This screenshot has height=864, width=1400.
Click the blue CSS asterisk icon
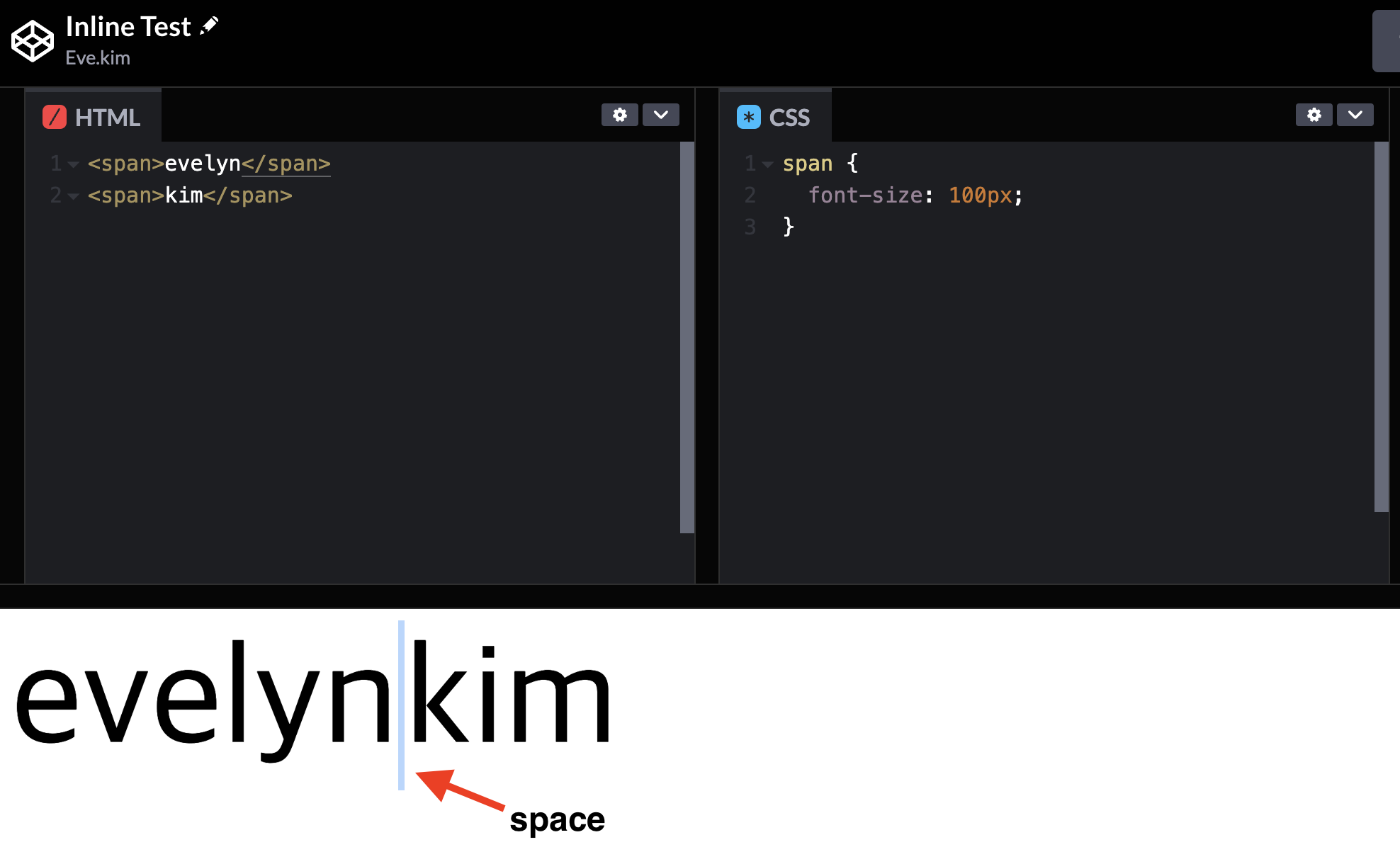pyautogui.click(x=748, y=117)
